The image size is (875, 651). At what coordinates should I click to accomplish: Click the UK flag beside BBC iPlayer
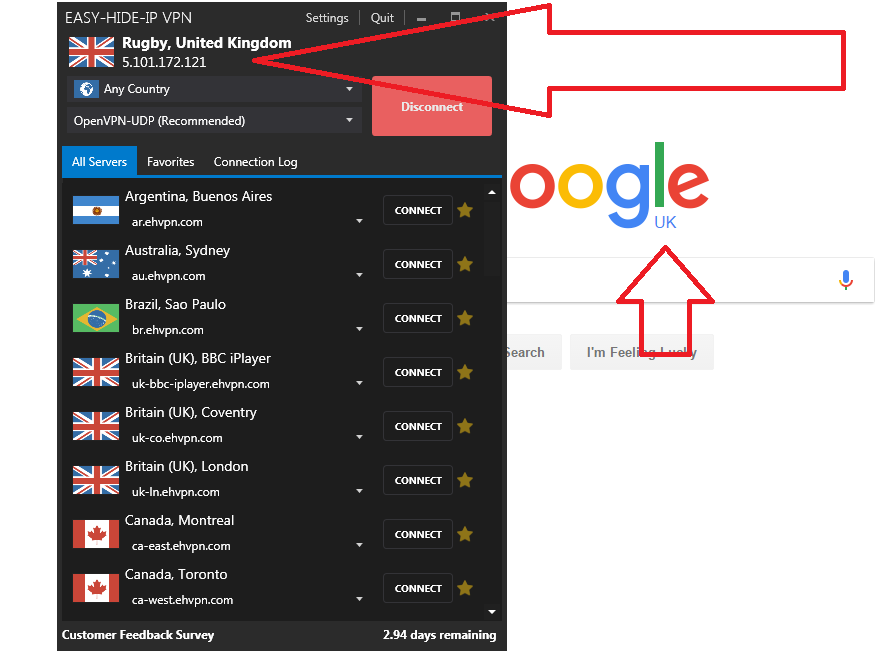(x=96, y=372)
